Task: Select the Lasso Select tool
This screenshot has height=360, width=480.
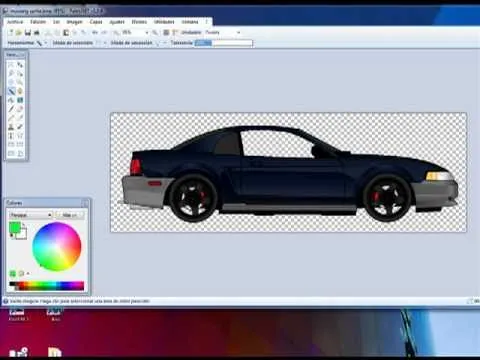Action: pyautogui.click(x=11, y=74)
